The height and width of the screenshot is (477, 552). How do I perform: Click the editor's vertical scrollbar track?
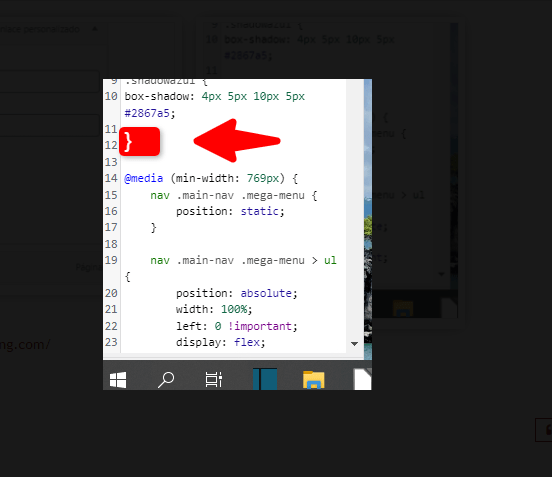(x=355, y=211)
